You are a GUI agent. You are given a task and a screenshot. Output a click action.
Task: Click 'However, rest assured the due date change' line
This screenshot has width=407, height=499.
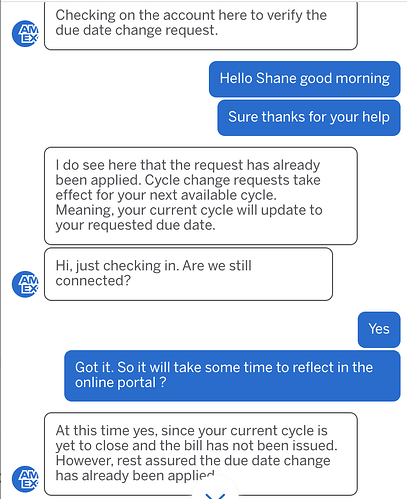[193, 461]
